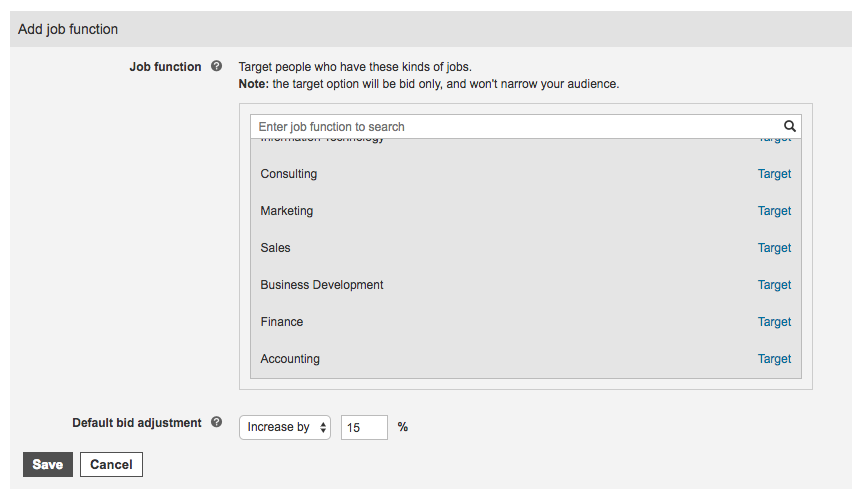The width and height of the screenshot is (852, 495).
Task: Click the magnifying glass search icon
Action: 789,127
